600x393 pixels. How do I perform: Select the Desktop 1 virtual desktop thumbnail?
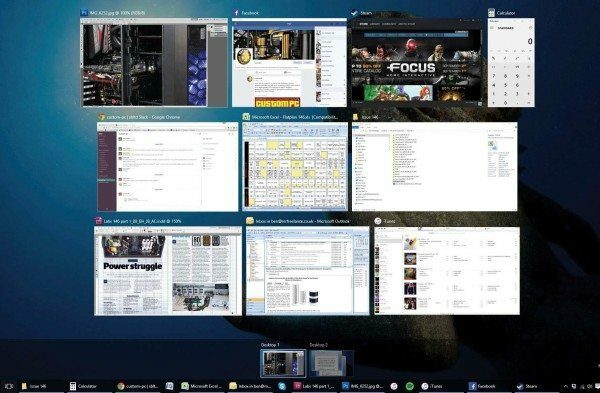point(283,364)
